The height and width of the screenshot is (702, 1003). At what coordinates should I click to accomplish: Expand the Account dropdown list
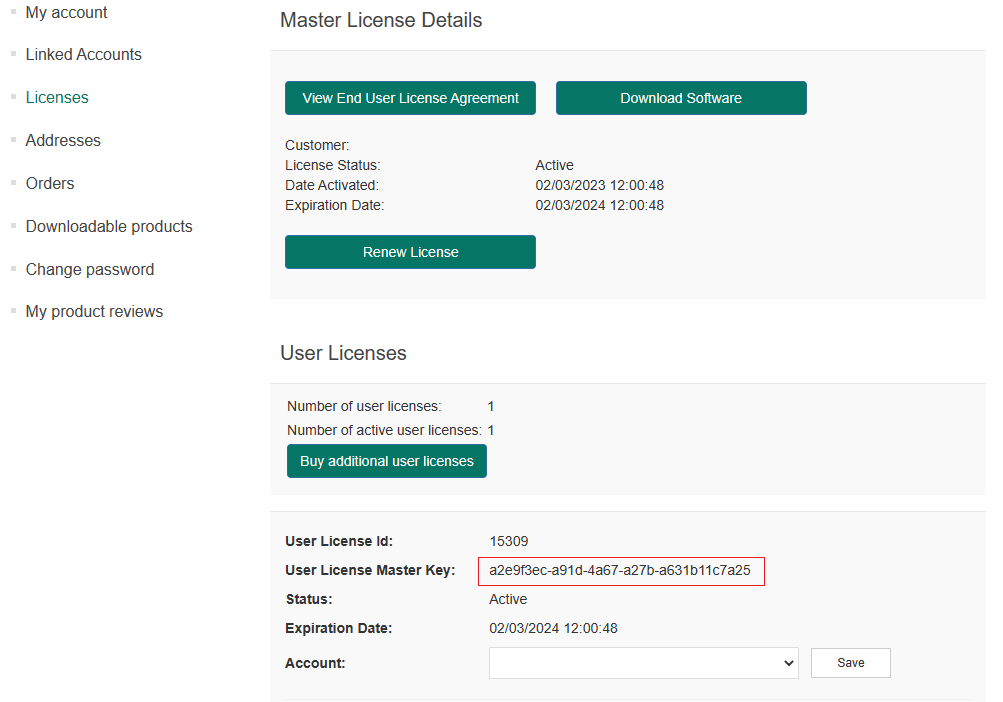pyautogui.click(x=643, y=663)
